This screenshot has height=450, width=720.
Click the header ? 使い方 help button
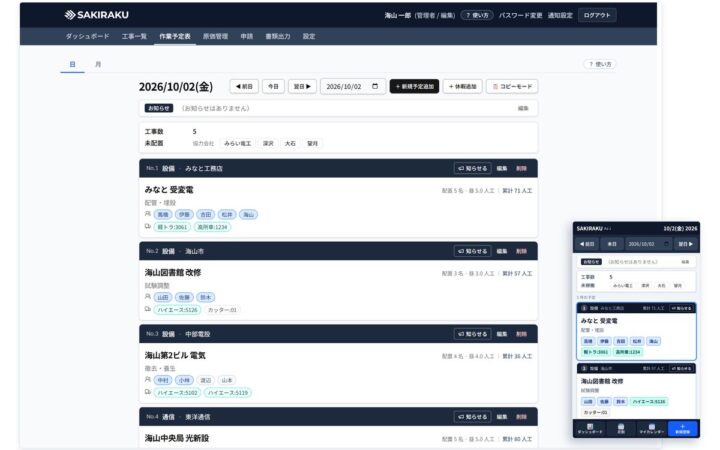click(477, 15)
